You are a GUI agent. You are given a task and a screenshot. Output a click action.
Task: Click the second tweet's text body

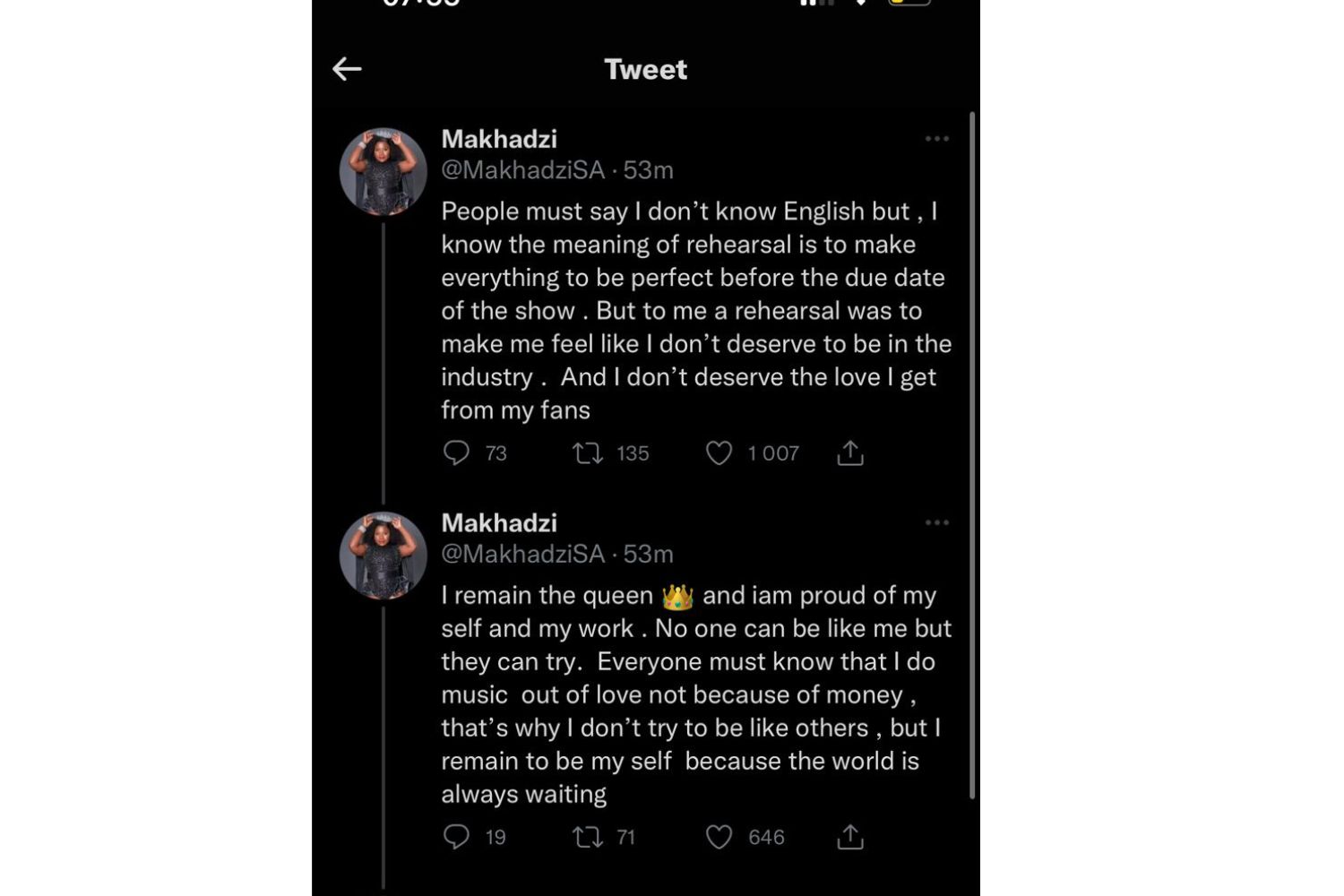tap(694, 694)
